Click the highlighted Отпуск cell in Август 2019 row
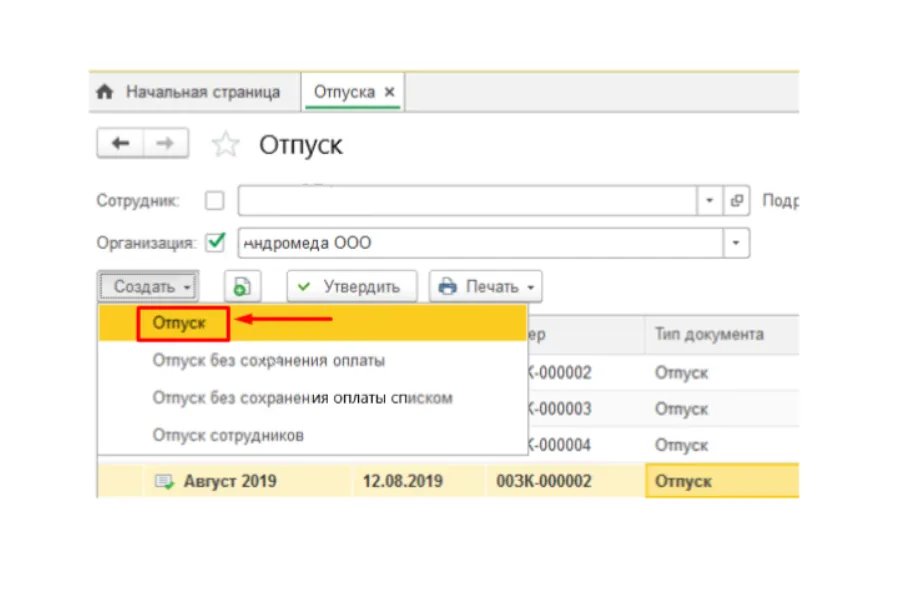 723,481
